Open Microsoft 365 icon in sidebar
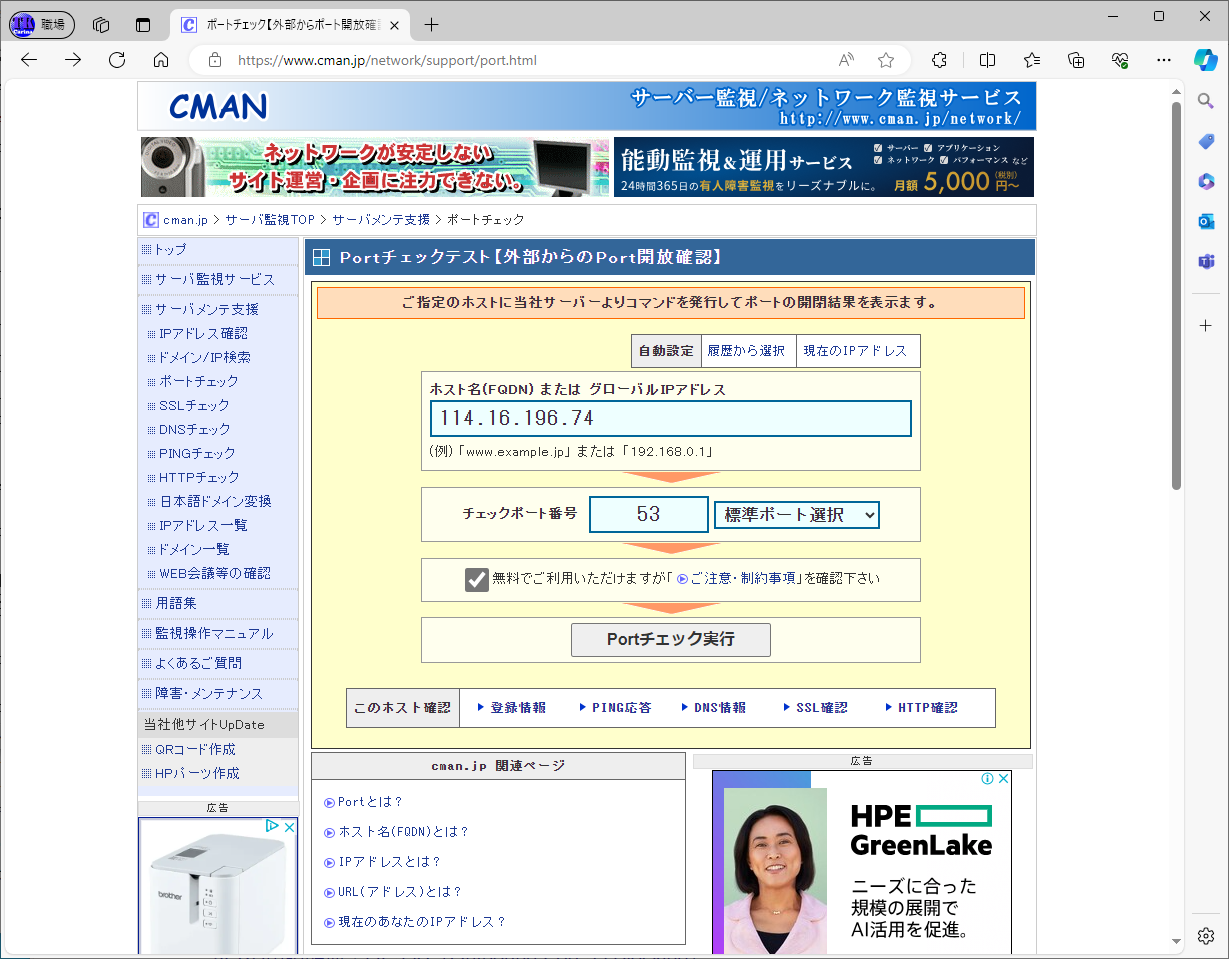Screen dimensions: 1229x959 [x=1206, y=181]
